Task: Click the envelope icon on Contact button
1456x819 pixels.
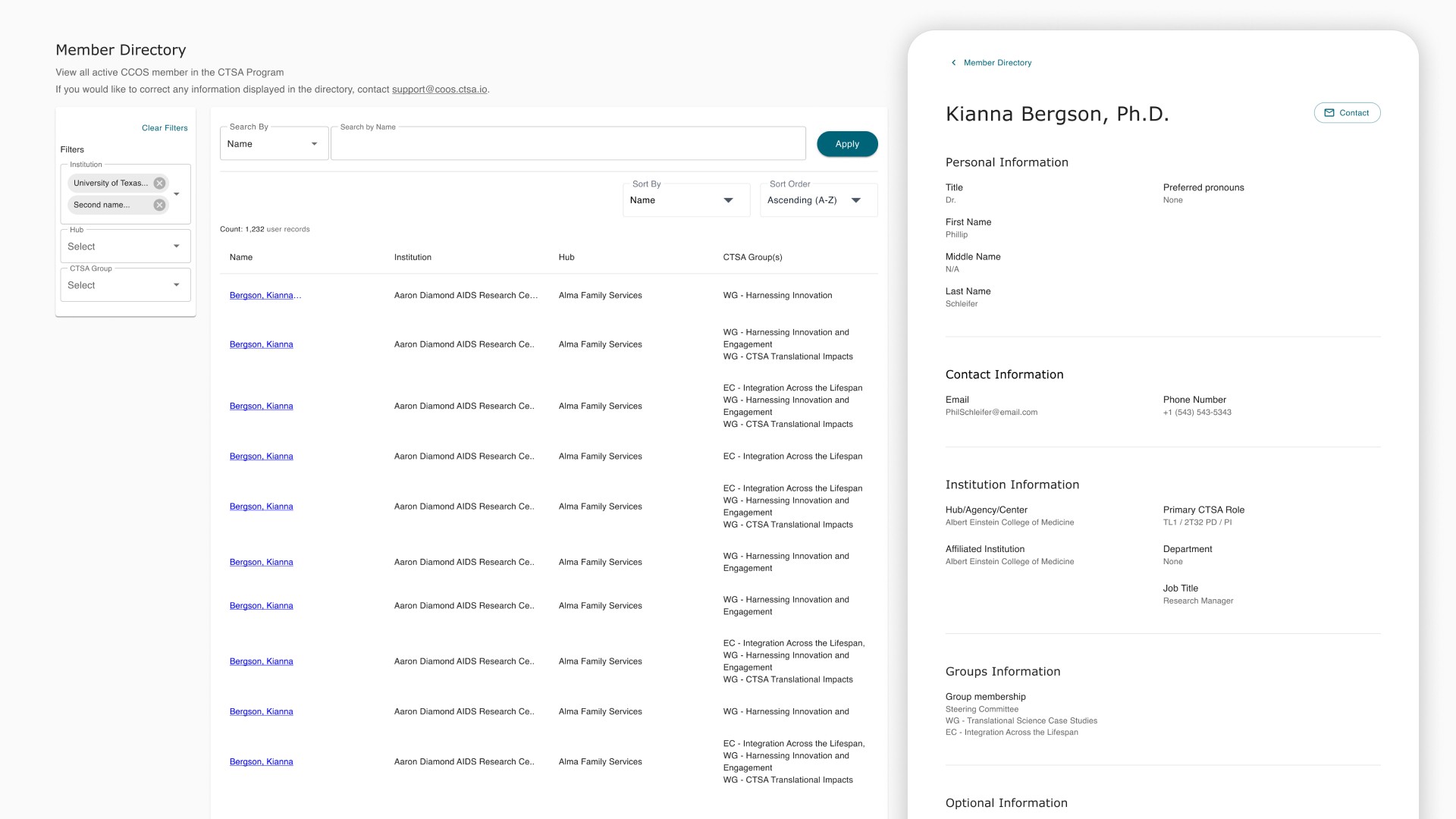Action: click(x=1329, y=113)
